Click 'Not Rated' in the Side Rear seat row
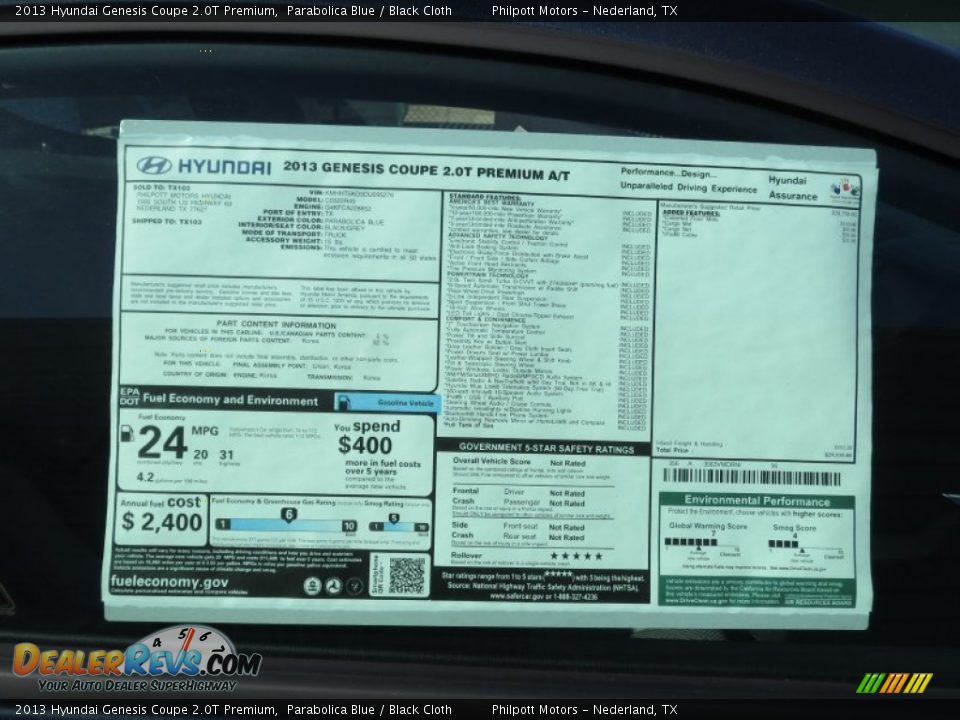 coord(566,538)
